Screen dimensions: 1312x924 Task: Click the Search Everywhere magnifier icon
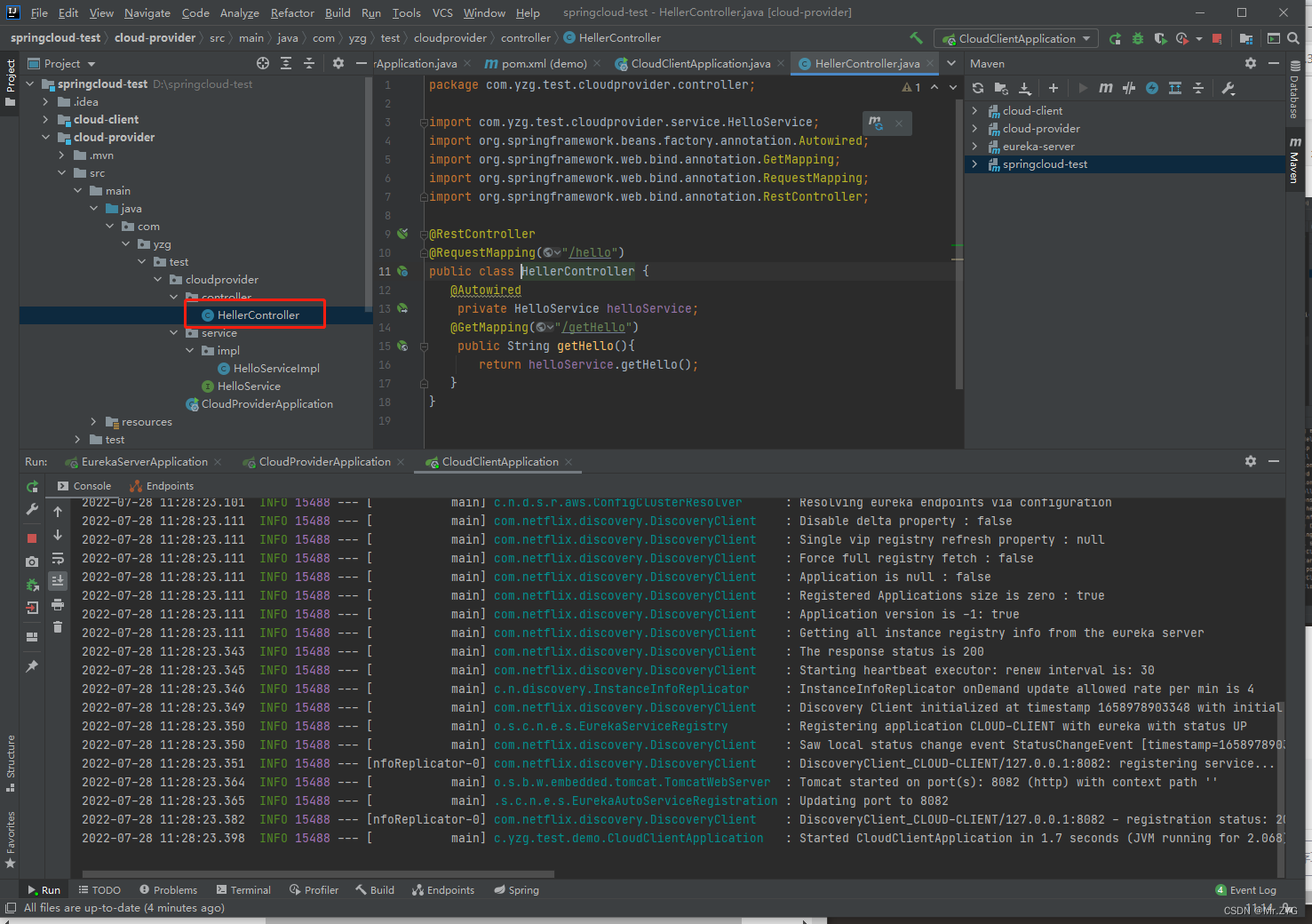[x=1293, y=38]
